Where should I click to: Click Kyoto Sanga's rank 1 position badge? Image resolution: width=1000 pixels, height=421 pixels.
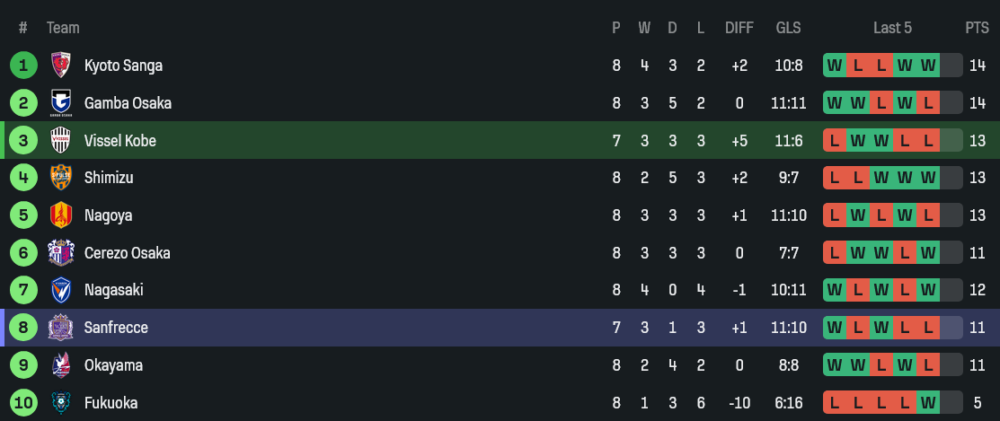[23, 66]
